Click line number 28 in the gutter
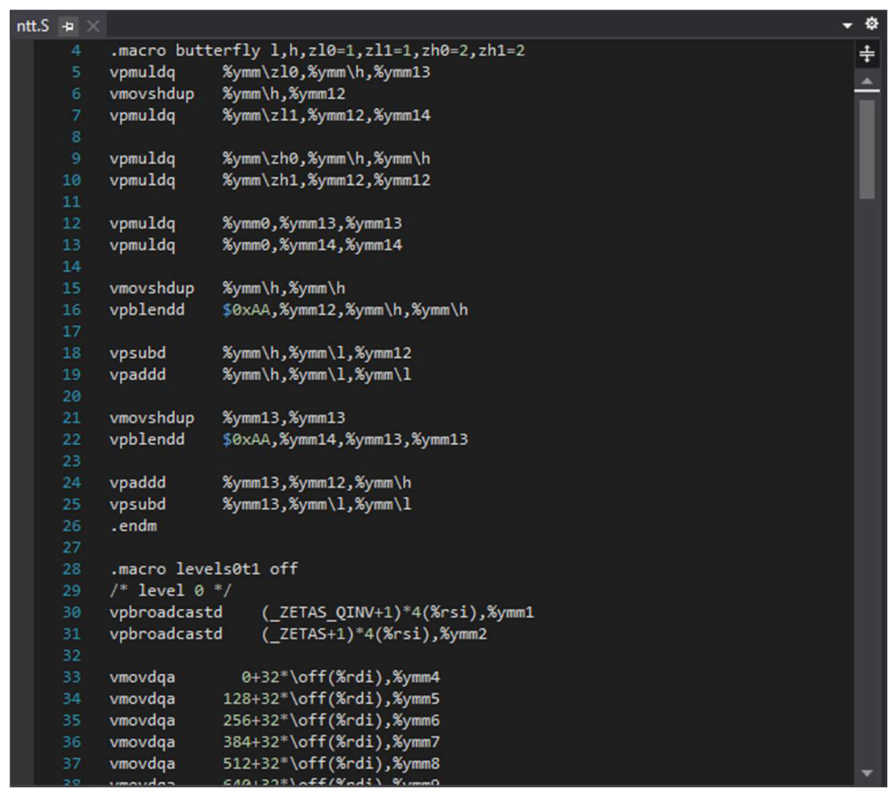The height and width of the screenshot is (796, 896). pyautogui.click(x=72, y=569)
